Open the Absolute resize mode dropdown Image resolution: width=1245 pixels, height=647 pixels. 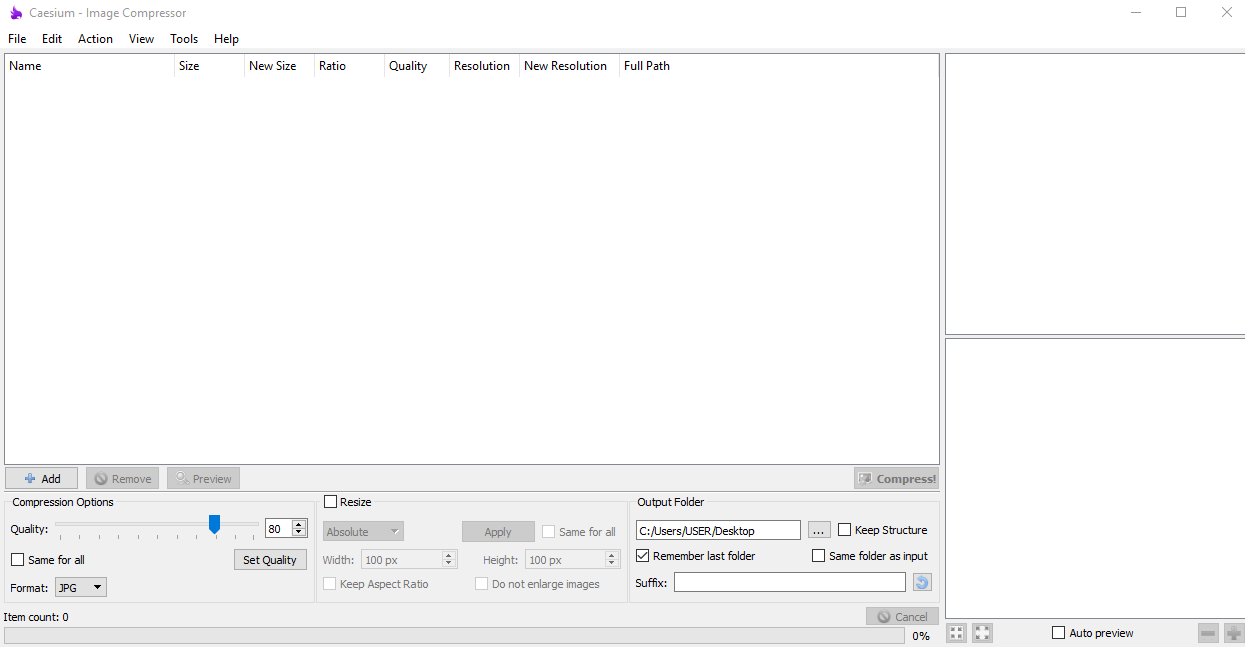coord(363,532)
